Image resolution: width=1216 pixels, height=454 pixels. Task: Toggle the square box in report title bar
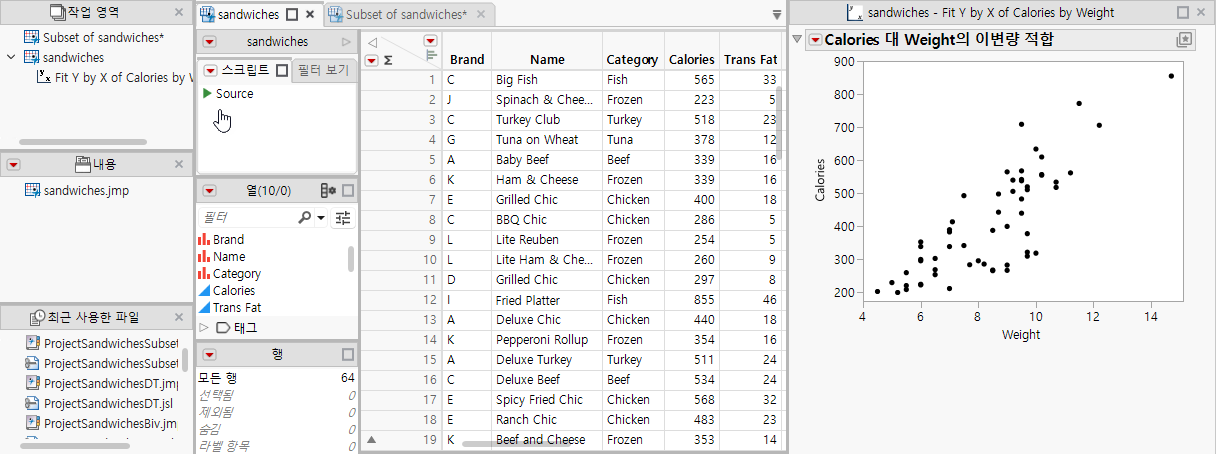tap(1183, 13)
